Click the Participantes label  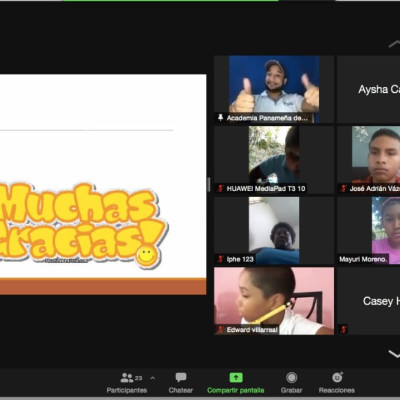pos(127,390)
